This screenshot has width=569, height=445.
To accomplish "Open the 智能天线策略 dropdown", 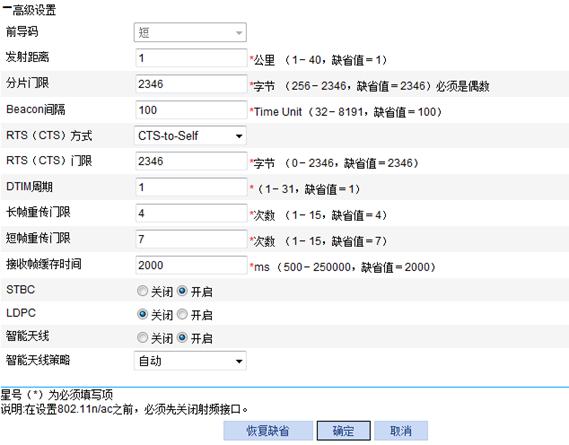I will click(x=190, y=361).
